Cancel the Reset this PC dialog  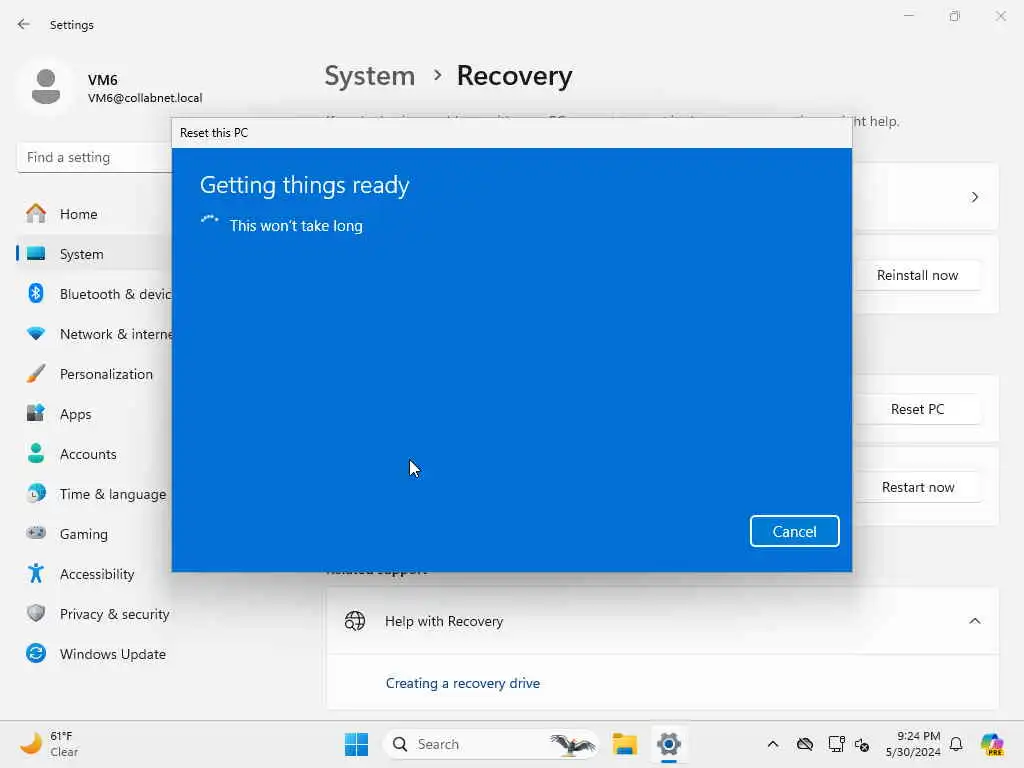(794, 531)
